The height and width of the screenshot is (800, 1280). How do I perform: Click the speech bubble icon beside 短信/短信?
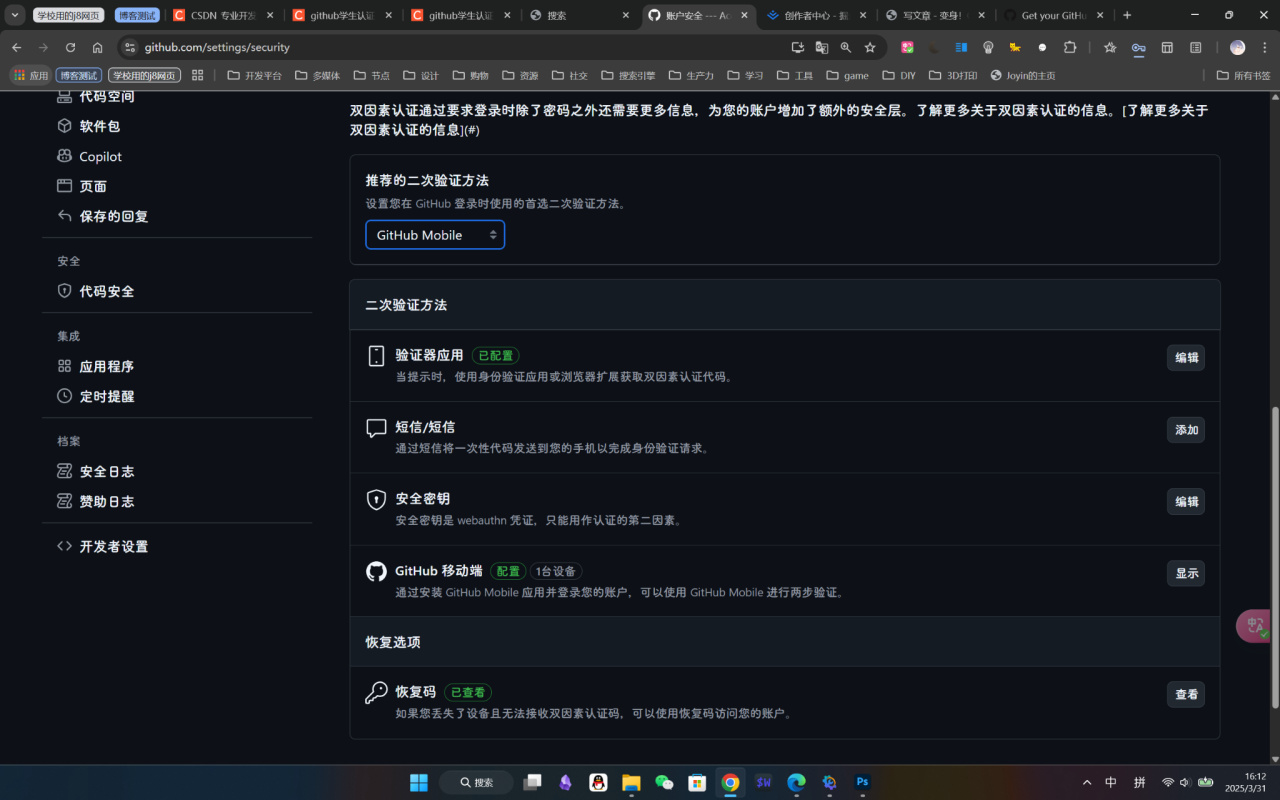pos(376,428)
